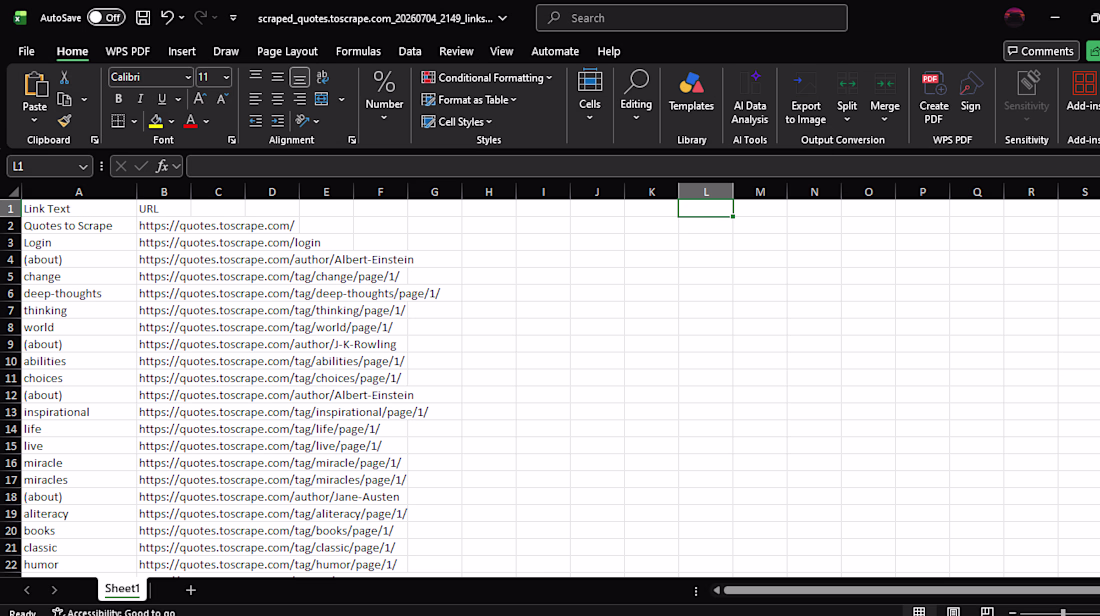Click the Comments button
Screen dimensions: 1100x616
(x=1041, y=51)
